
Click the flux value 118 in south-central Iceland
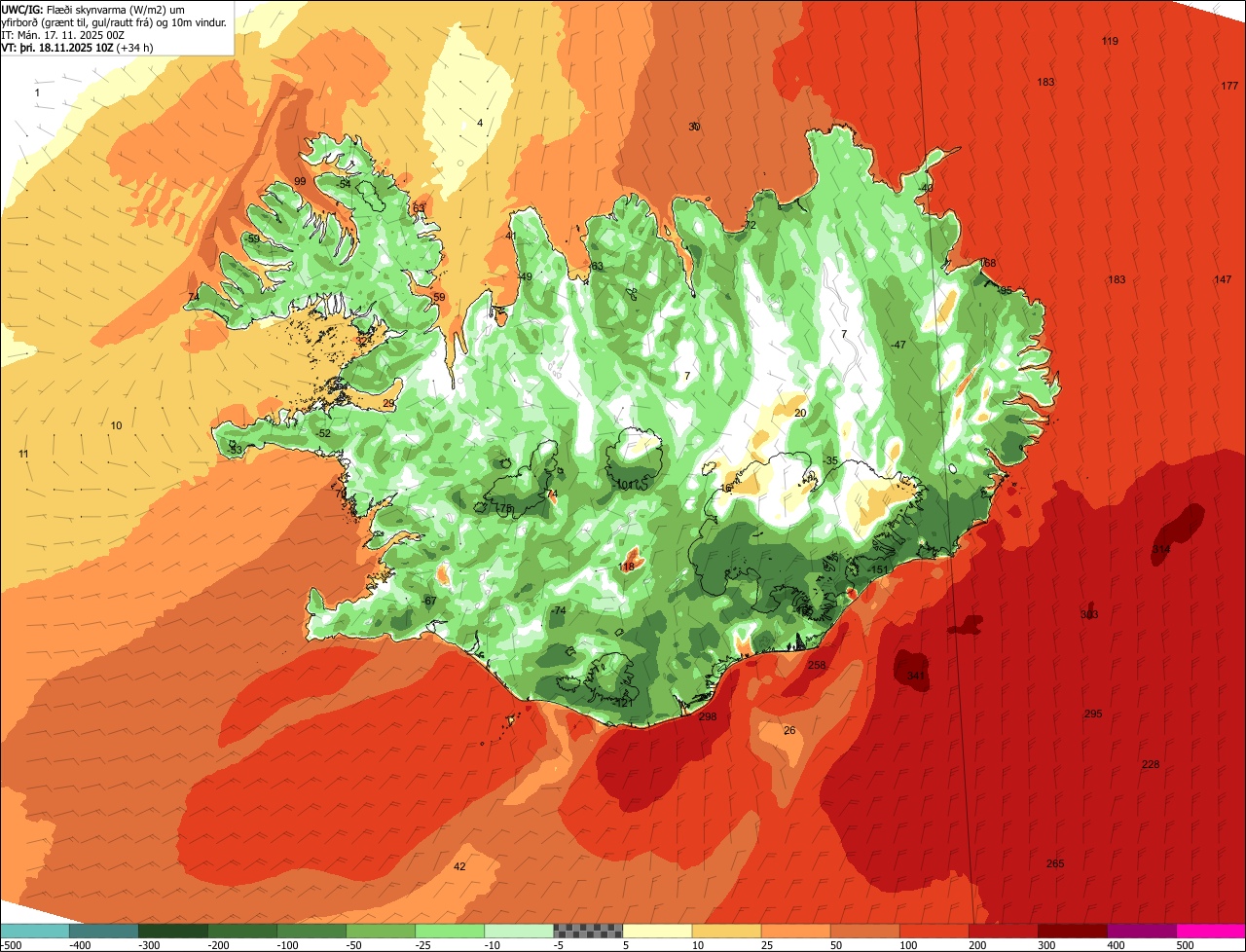click(627, 567)
